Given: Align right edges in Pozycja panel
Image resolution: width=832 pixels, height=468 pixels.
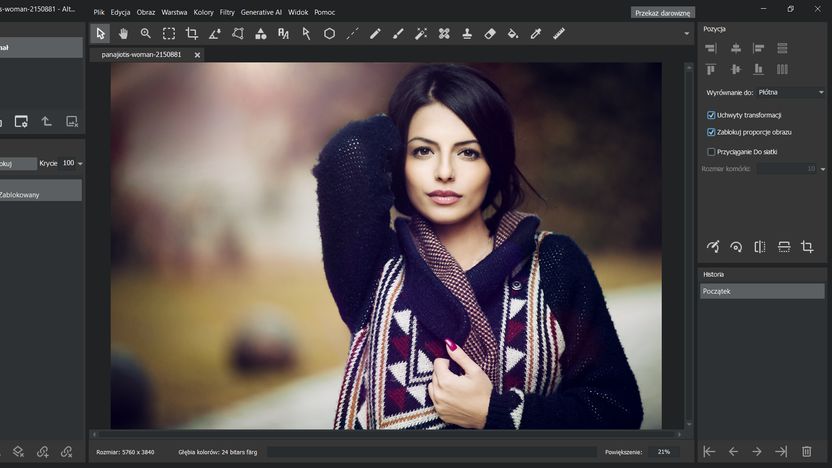Looking at the screenshot, I should click(x=711, y=48).
